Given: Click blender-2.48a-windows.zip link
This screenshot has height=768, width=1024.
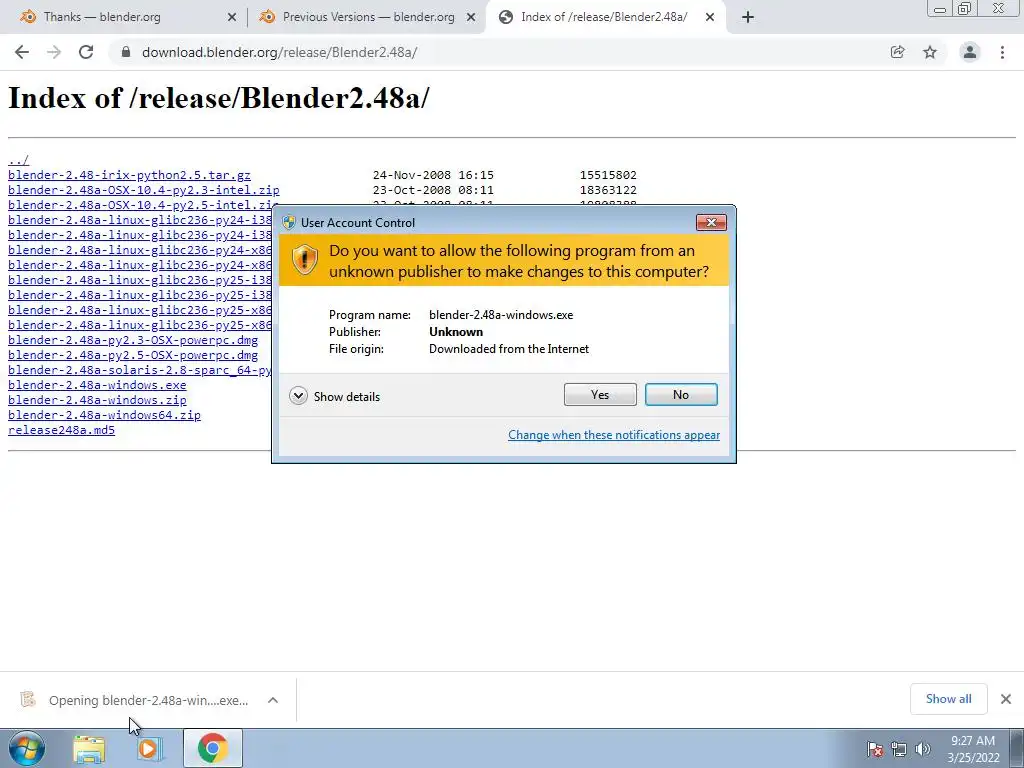Looking at the screenshot, I should point(97,400).
